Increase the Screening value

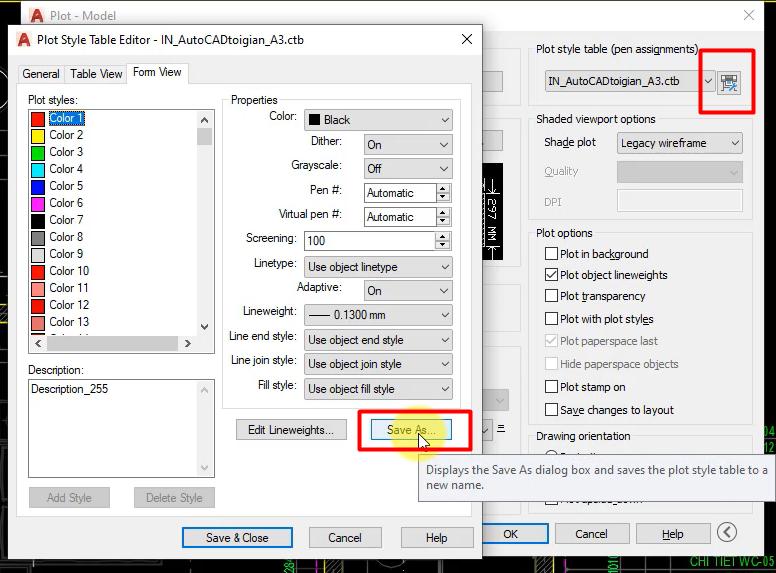click(x=442, y=237)
